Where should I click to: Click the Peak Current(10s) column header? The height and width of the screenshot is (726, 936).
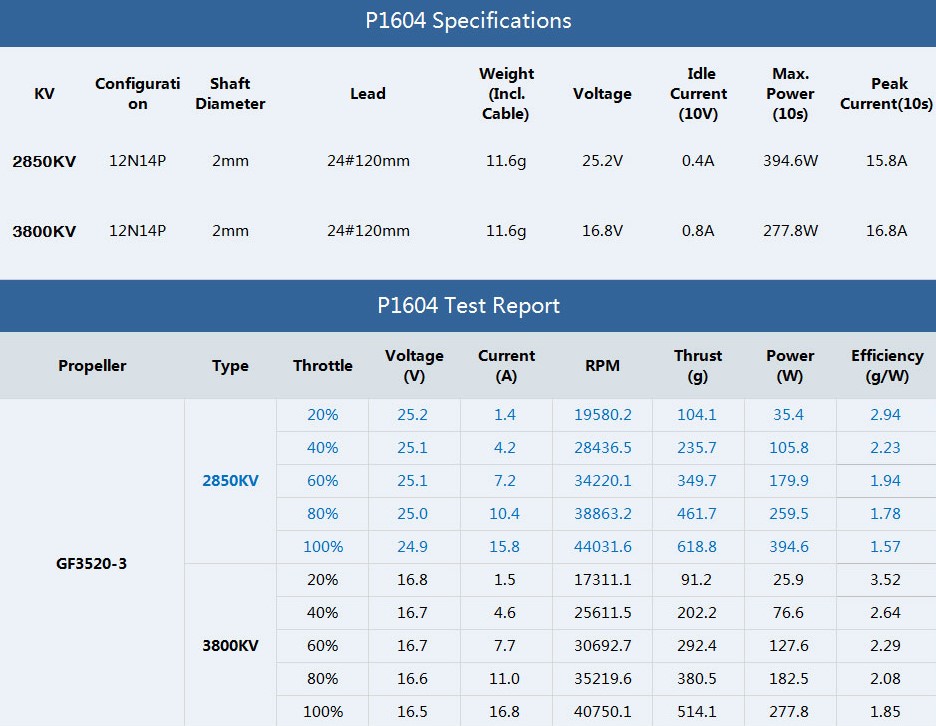coord(886,93)
